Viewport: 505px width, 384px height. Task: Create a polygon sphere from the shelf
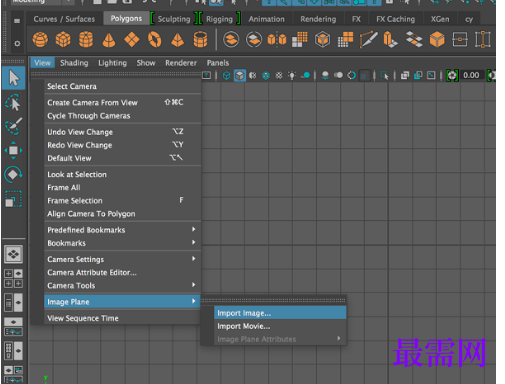tap(40, 40)
